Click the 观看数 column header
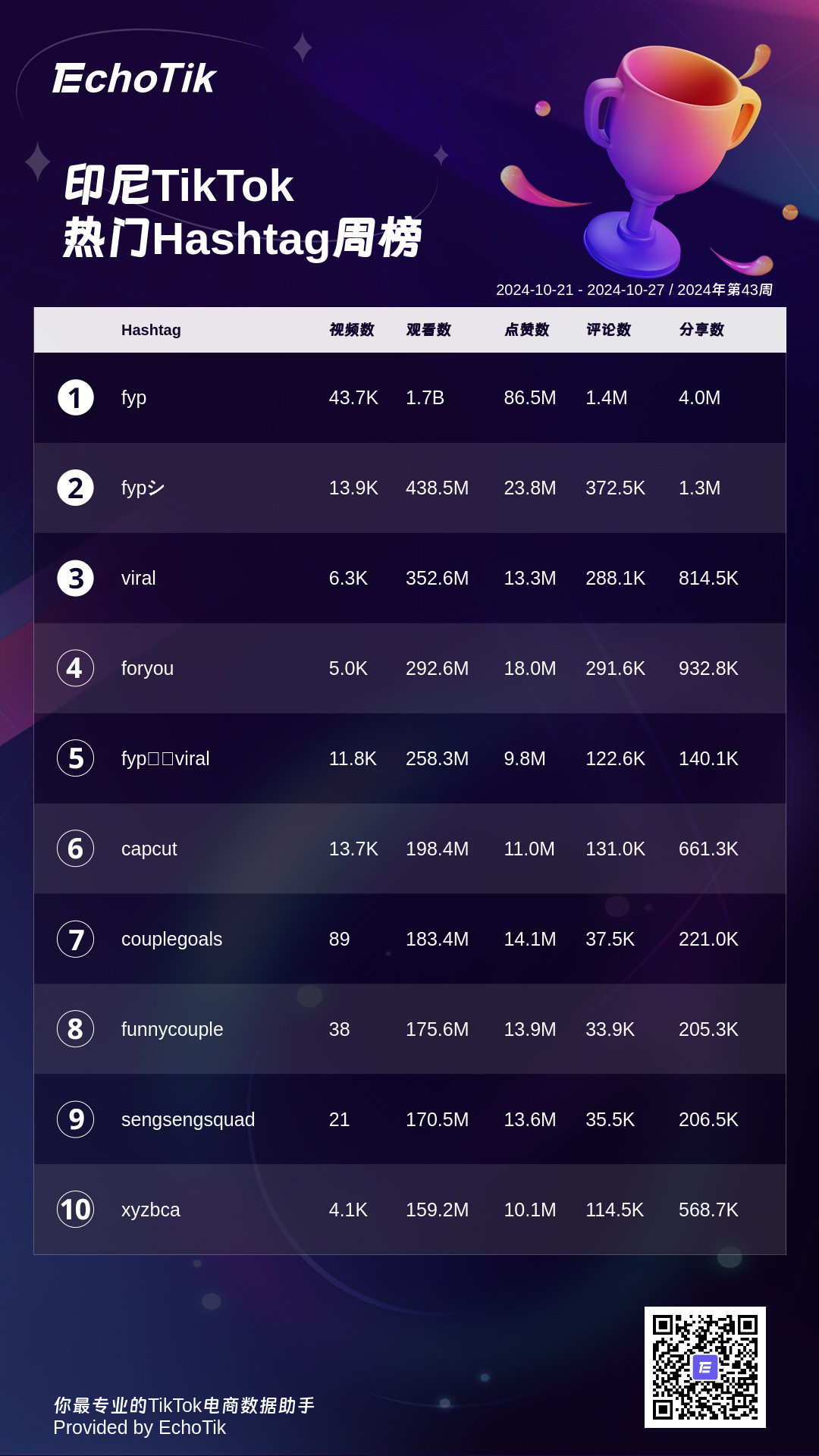The height and width of the screenshot is (1456, 819). [428, 330]
